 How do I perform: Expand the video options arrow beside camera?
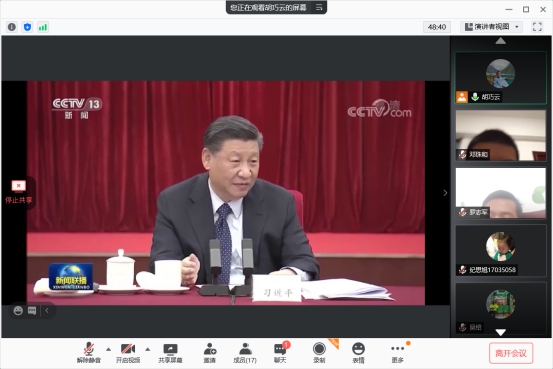148,349
